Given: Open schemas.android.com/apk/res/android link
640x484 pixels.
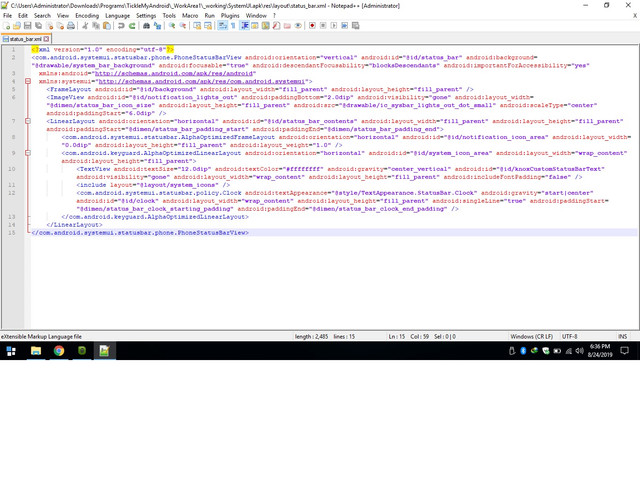Looking at the screenshot, I should click(x=174, y=73).
